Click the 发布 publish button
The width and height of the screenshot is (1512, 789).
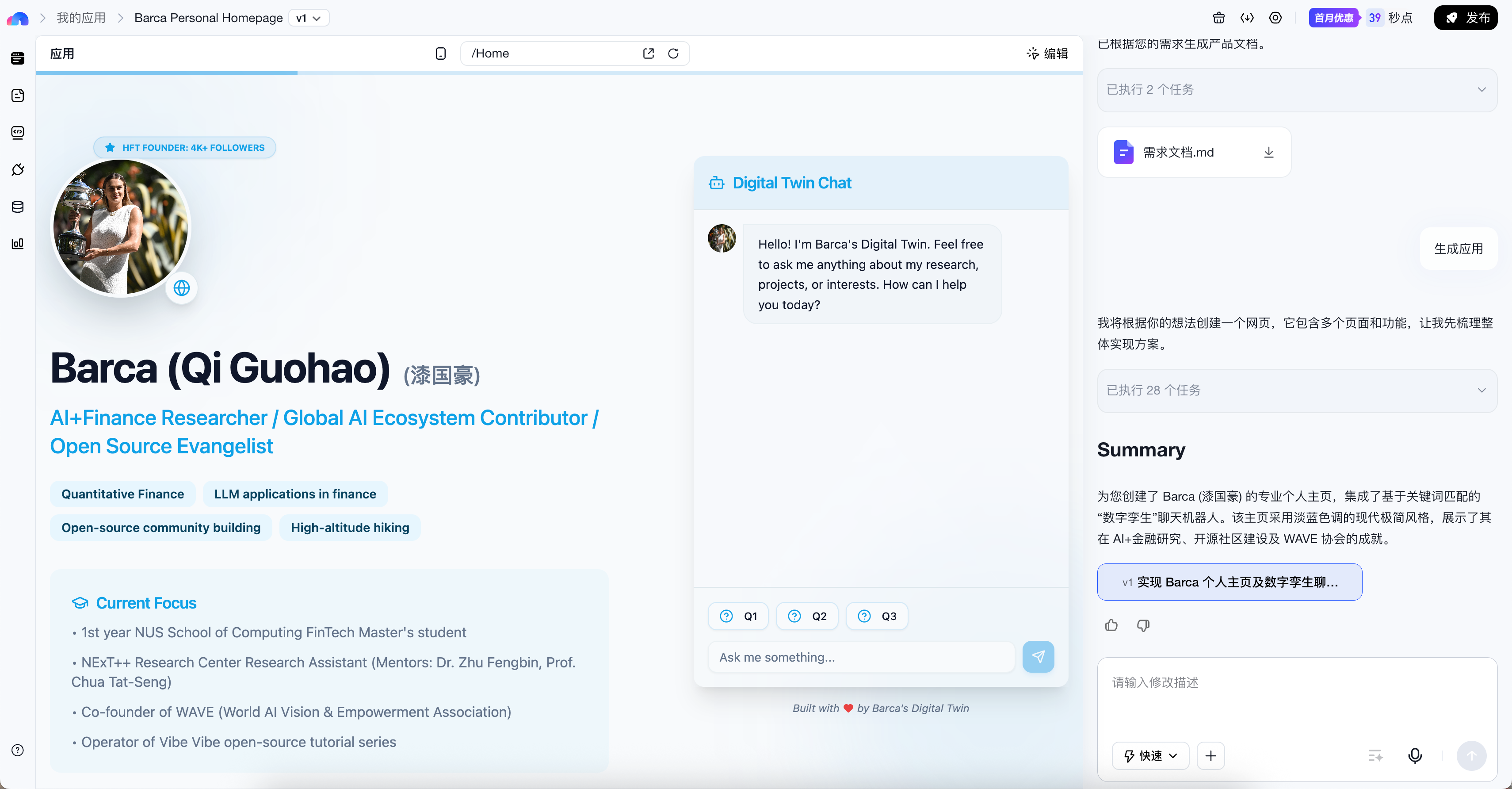(1466, 18)
